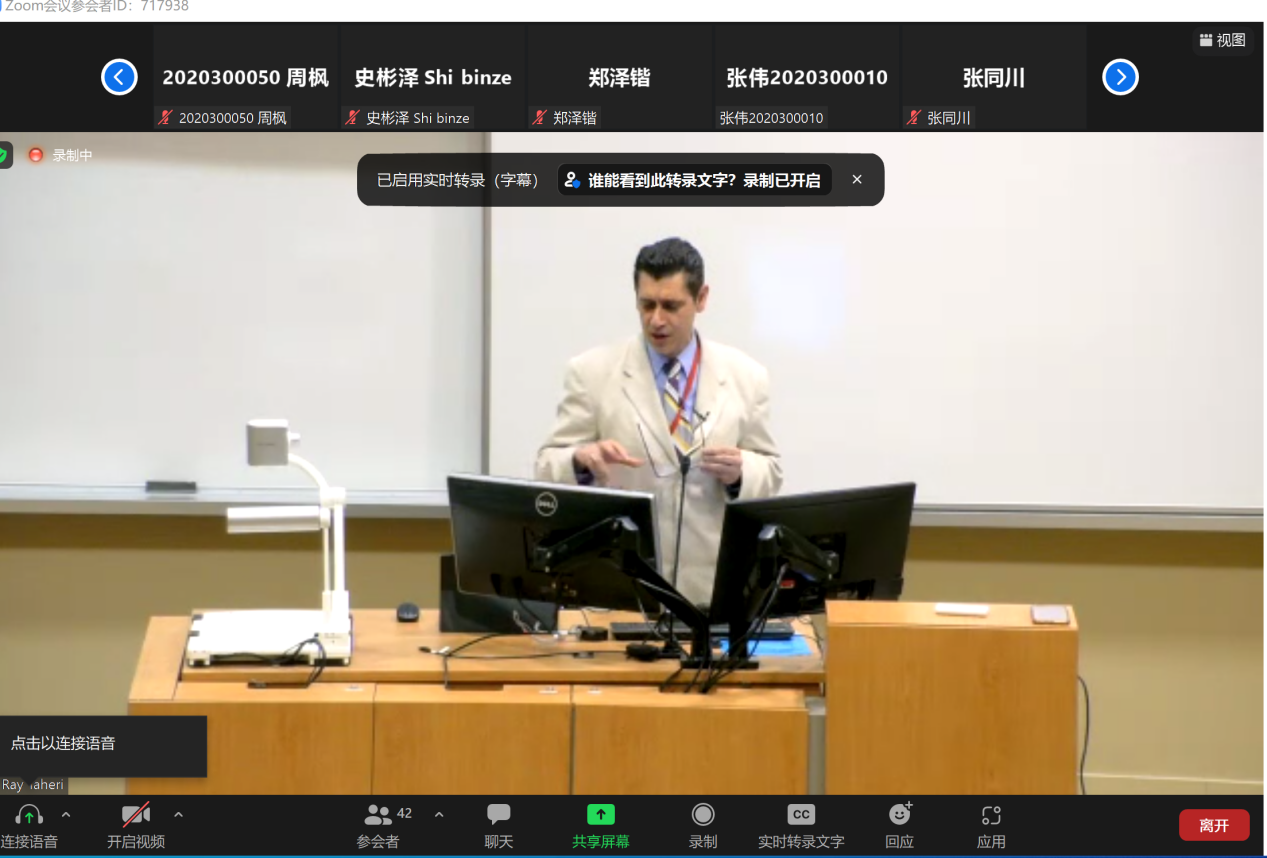Toggle live transcript CC icon
Viewport: 1267px width, 858px height.
click(x=801, y=815)
